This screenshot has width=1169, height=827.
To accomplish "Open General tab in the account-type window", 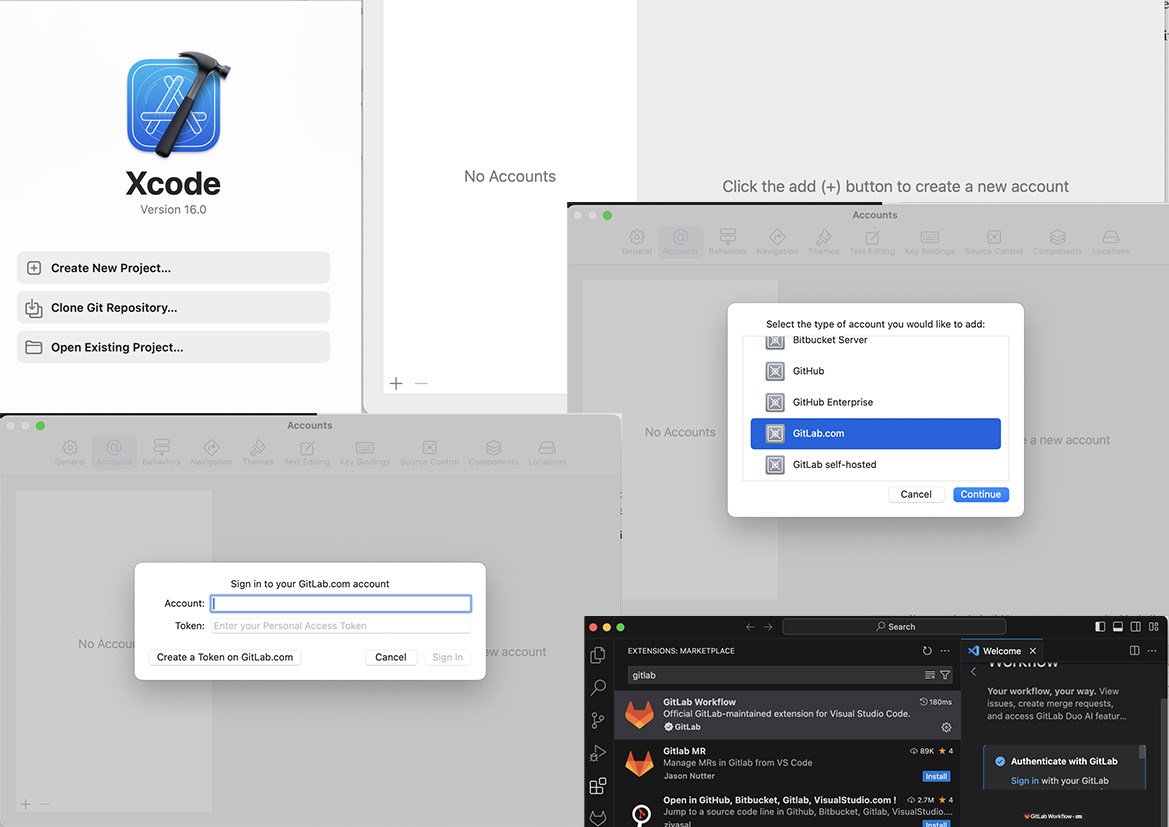I will point(637,242).
